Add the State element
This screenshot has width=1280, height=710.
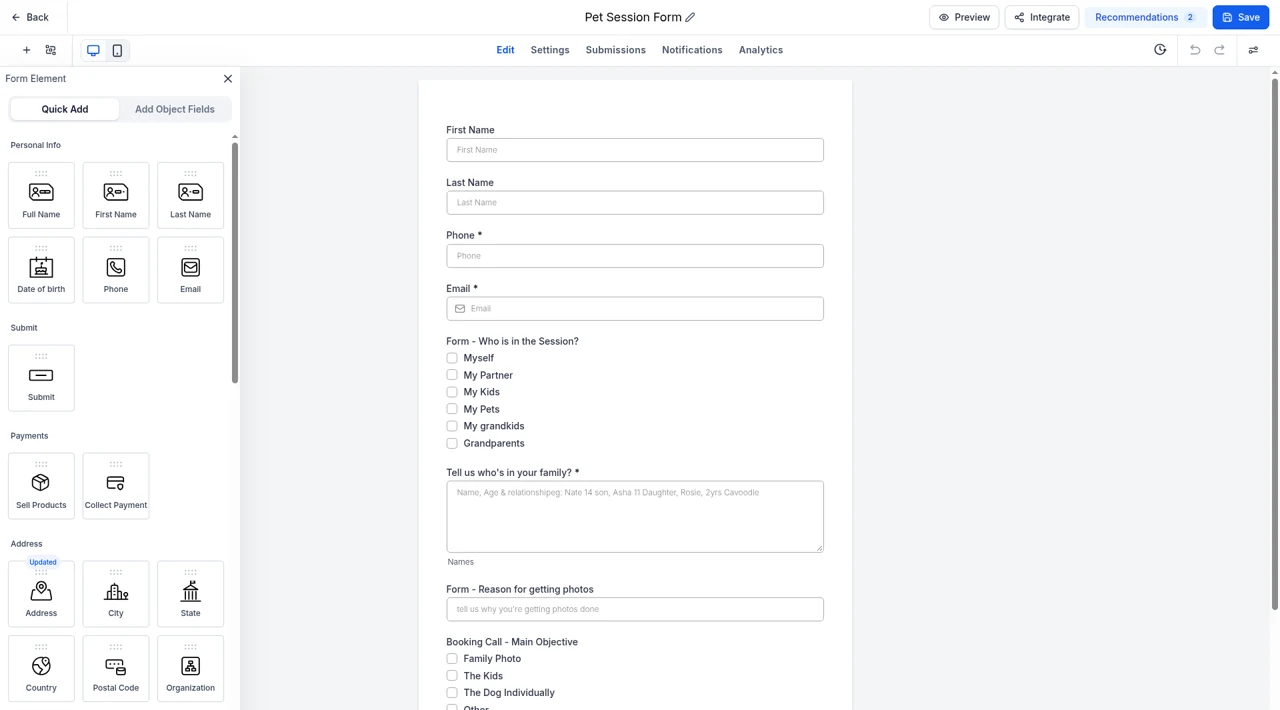(190, 594)
